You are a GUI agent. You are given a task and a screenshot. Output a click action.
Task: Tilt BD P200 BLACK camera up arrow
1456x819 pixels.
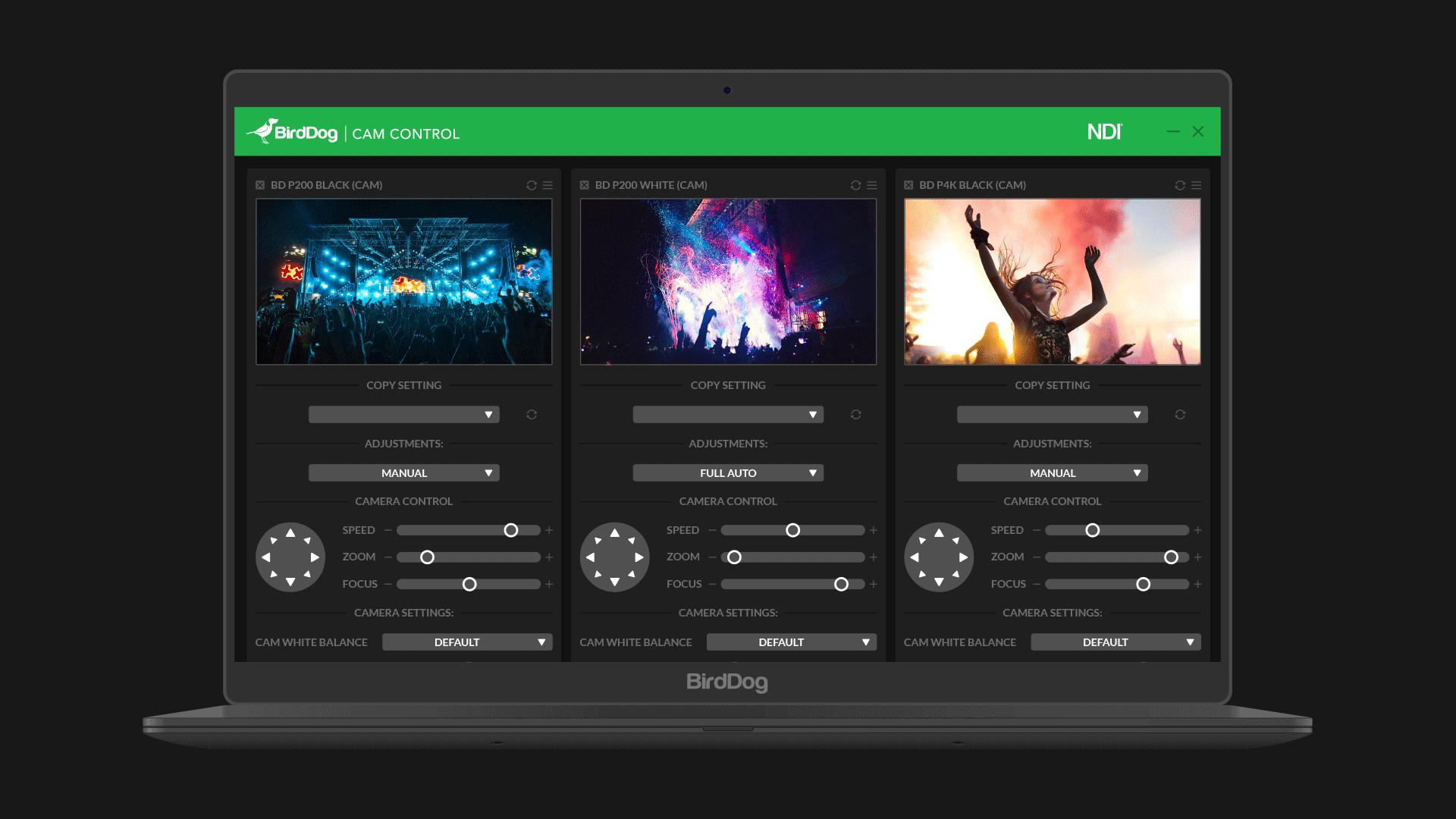coord(290,532)
